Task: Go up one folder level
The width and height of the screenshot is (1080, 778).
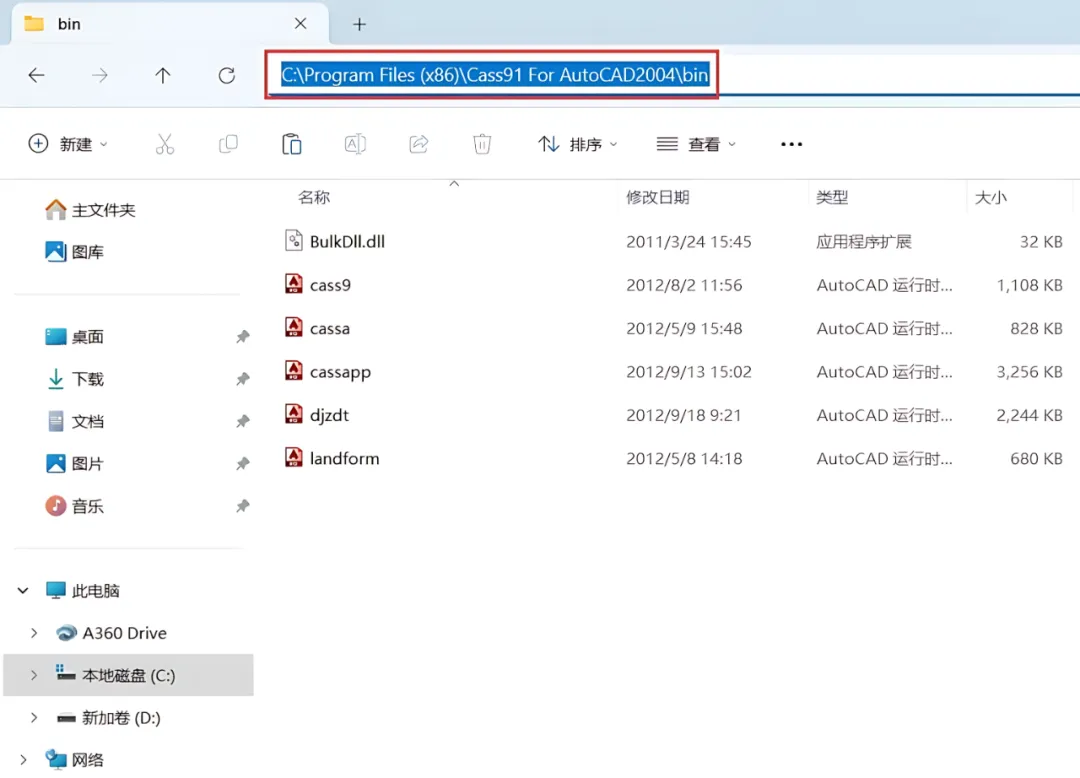Action: pos(163,75)
